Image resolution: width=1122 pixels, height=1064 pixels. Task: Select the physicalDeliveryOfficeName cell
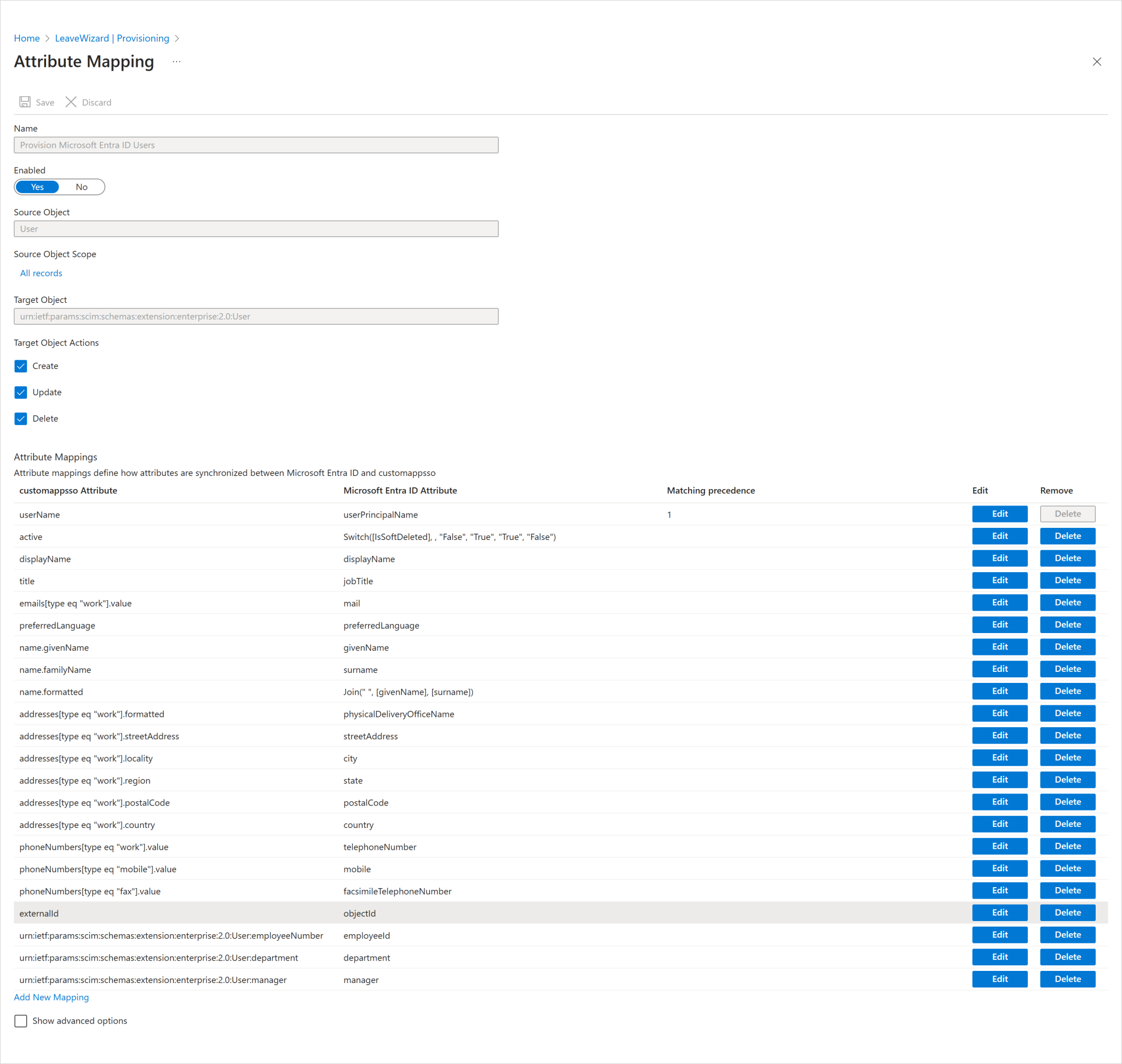pos(398,714)
